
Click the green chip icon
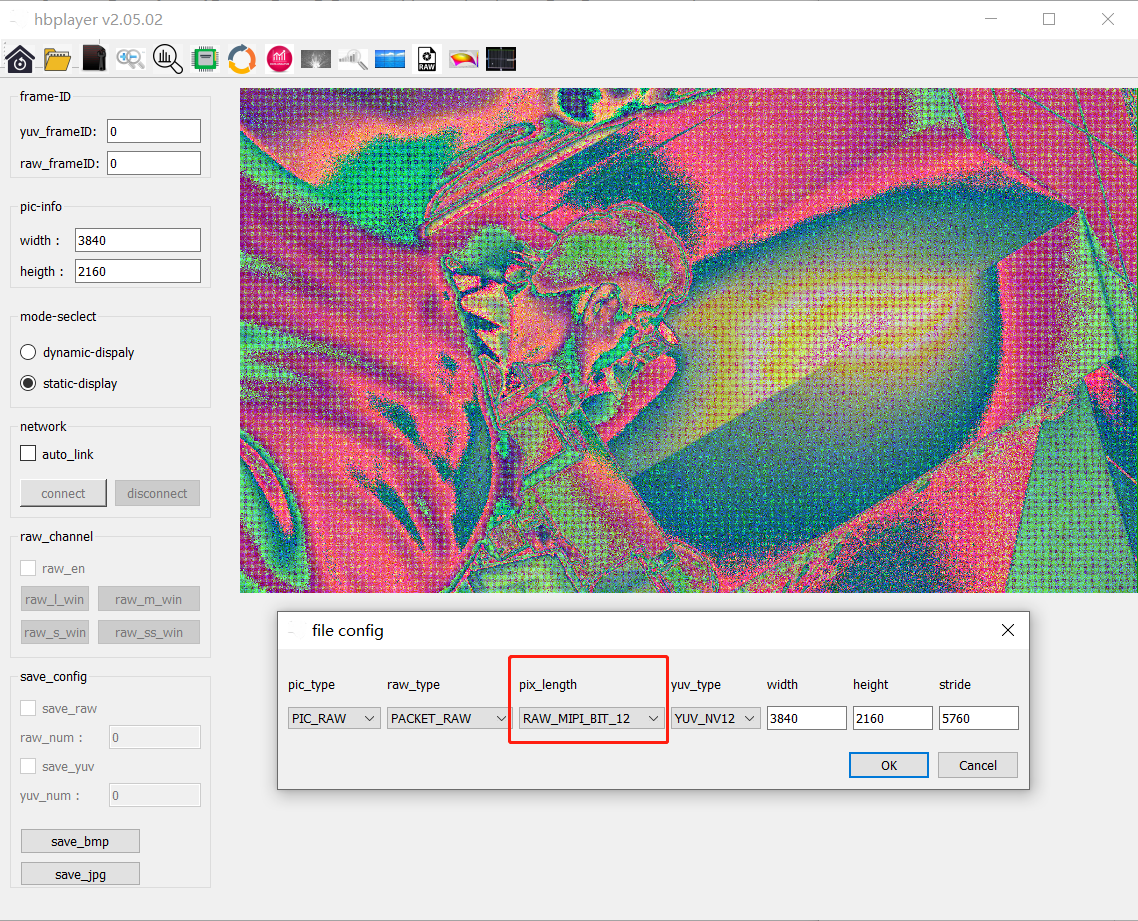[205, 59]
